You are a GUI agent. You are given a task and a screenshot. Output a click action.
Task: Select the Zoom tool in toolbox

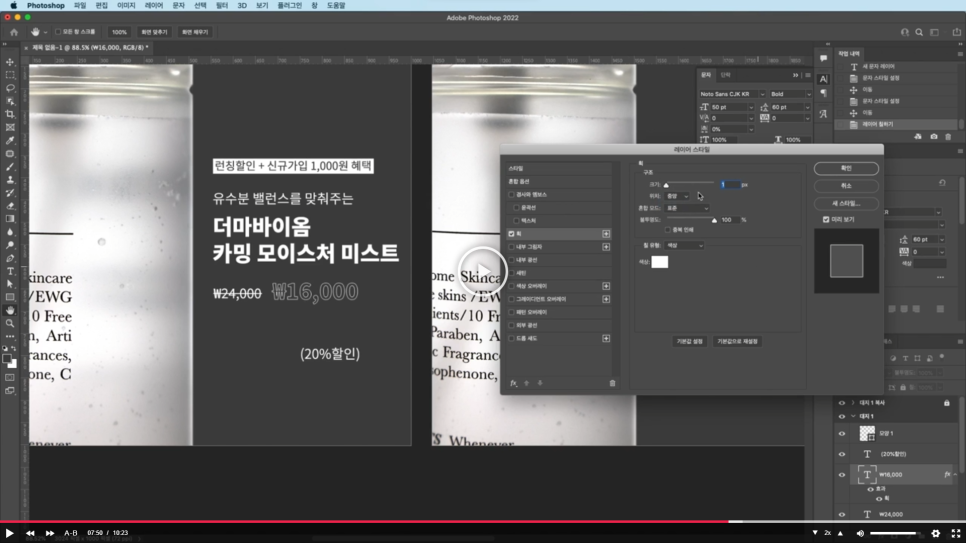pos(10,323)
